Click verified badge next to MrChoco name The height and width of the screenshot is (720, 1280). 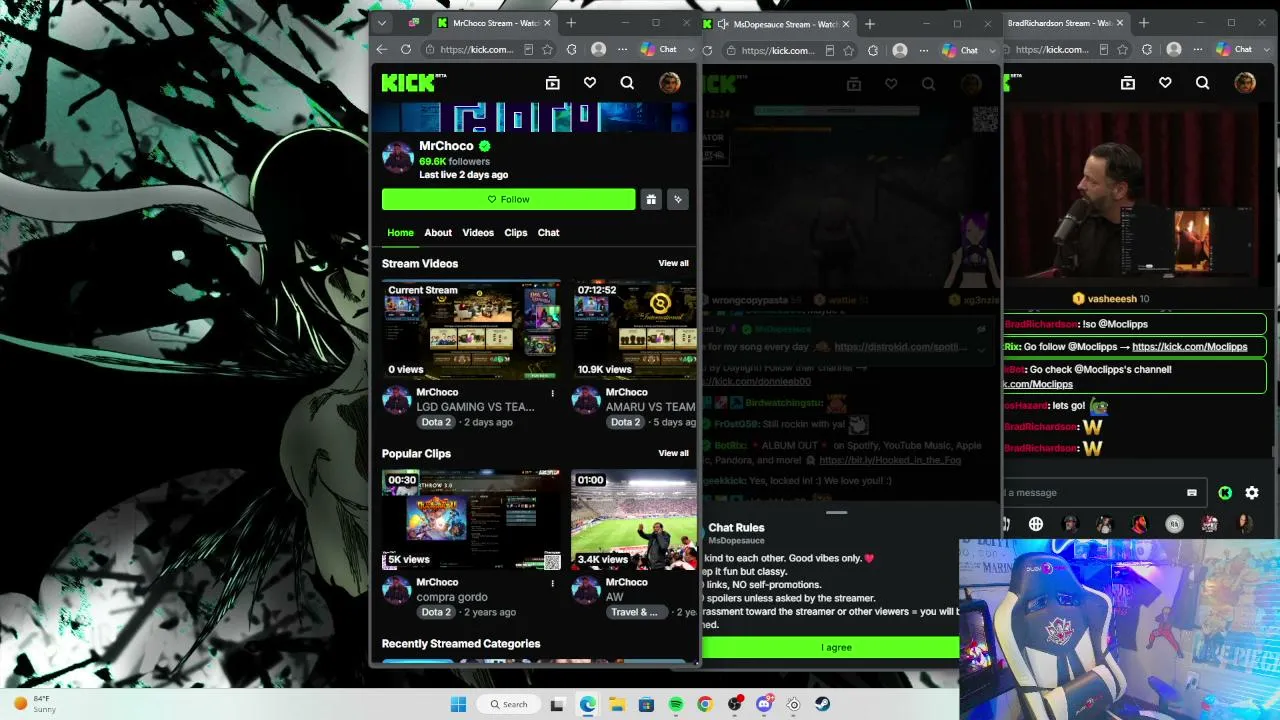[x=485, y=146]
